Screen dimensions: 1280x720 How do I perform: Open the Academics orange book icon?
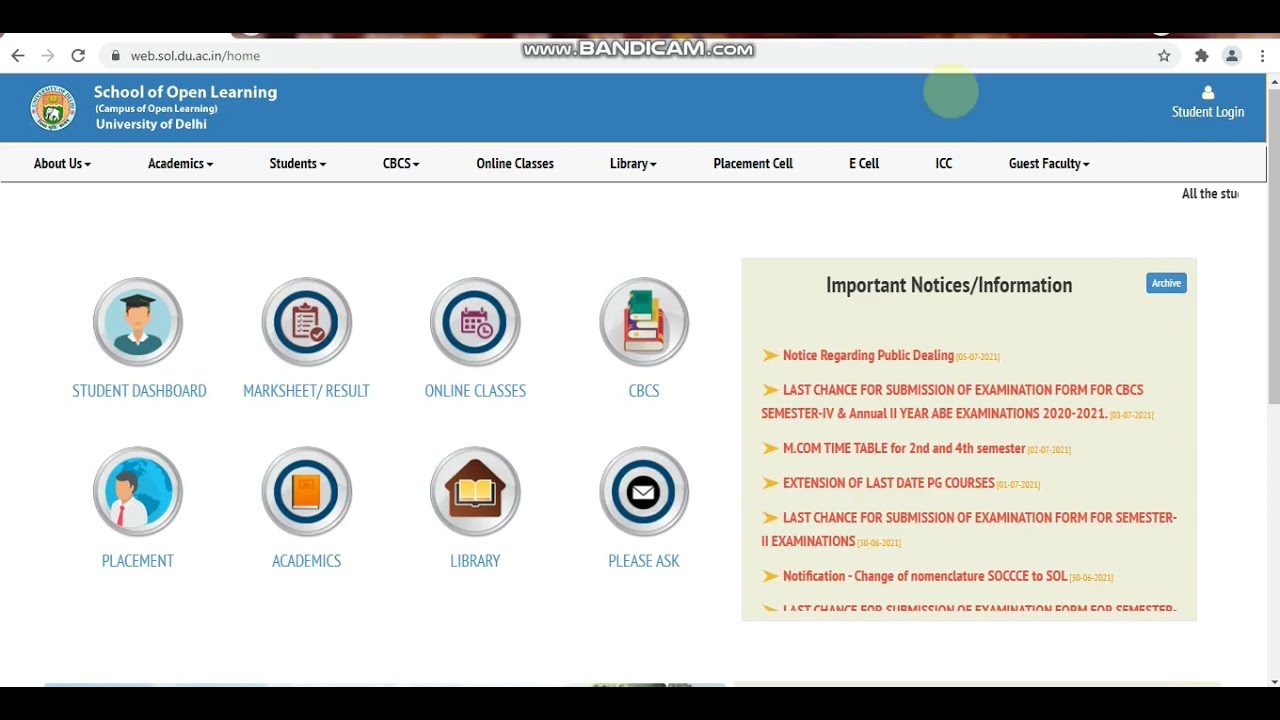(306, 492)
